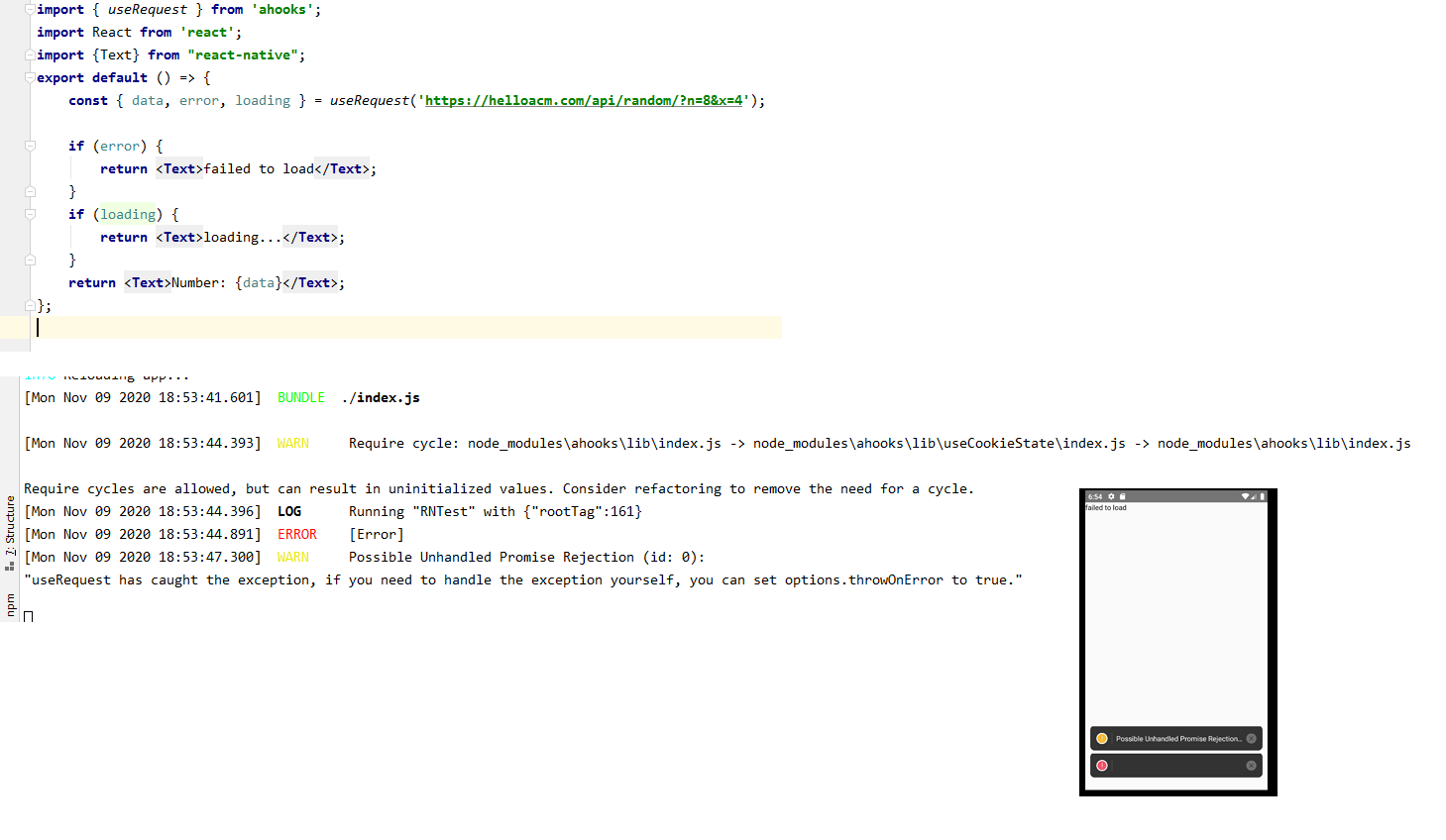Place cursor on the empty highlighted editor line
Image resolution: width=1446 pixels, height=840 pixels.
coord(390,327)
